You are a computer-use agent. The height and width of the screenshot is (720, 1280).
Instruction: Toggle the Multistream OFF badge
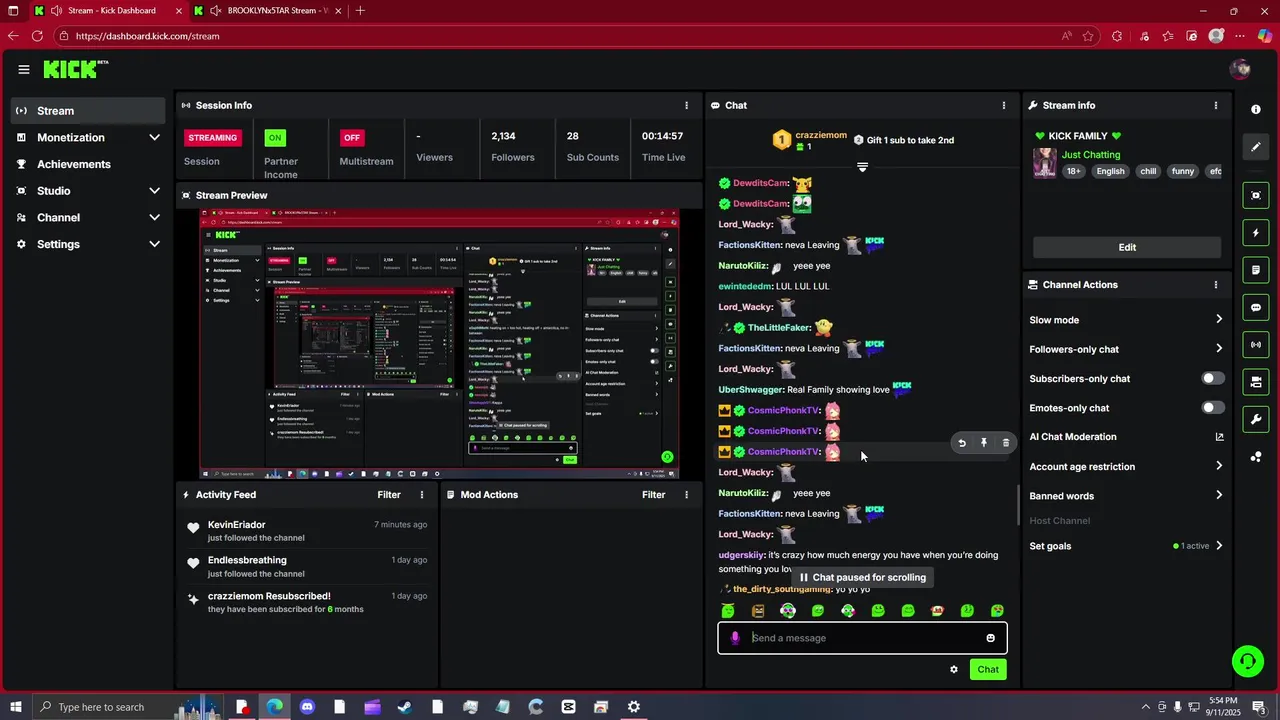point(351,138)
